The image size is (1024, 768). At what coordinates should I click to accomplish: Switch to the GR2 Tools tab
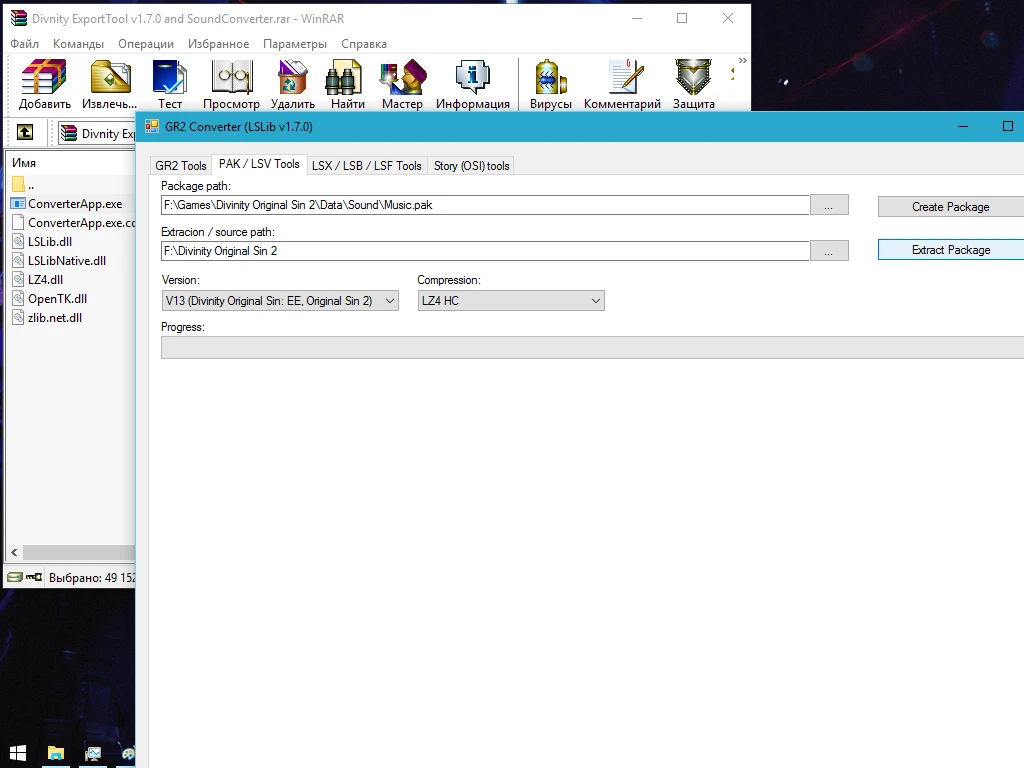180,165
